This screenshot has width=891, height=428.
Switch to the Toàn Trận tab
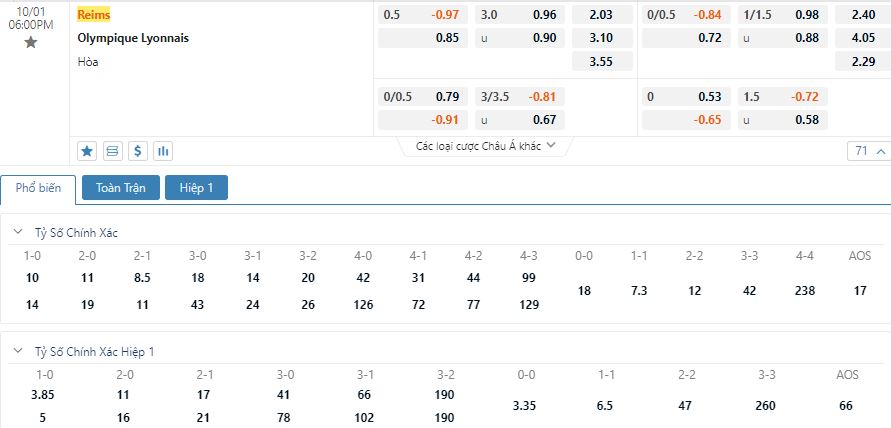[120, 188]
